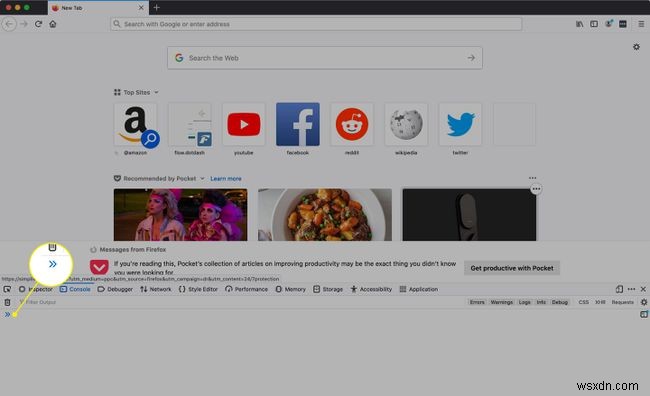Show sidebars icon in toolbar
The image size is (650, 396).
[594, 24]
